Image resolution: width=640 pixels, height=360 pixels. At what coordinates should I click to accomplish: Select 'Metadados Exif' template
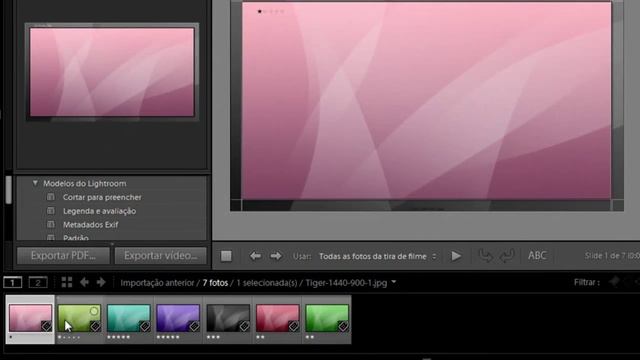click(90, 224)
